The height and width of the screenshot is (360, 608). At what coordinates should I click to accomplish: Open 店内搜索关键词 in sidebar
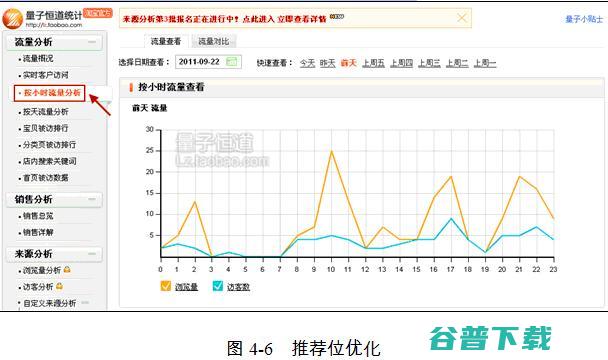tap(49, 161)
